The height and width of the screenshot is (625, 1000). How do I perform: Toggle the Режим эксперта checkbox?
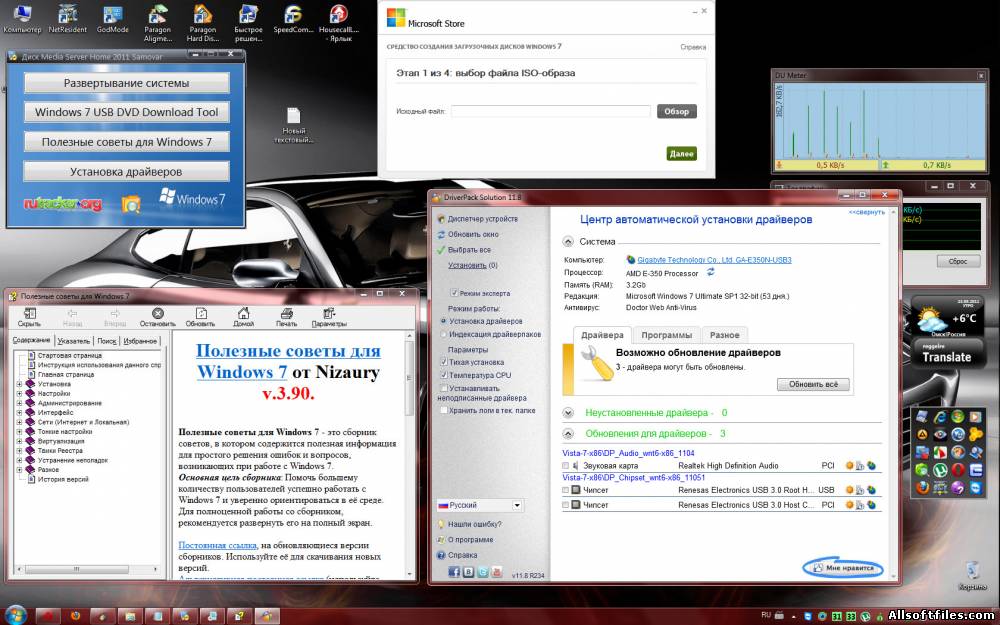click(x=453, y=293)
